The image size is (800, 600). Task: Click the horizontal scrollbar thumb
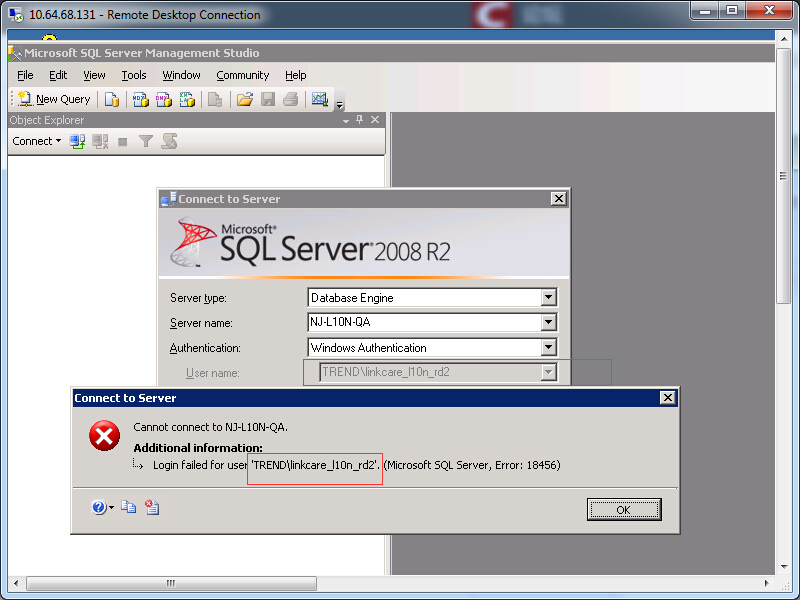coord(171,583)
